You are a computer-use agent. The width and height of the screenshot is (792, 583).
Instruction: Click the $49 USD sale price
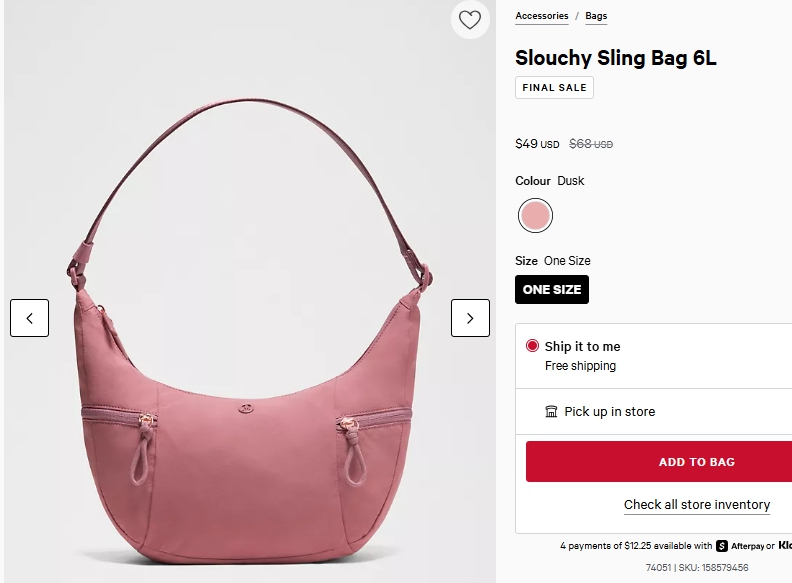click(537, 144)
